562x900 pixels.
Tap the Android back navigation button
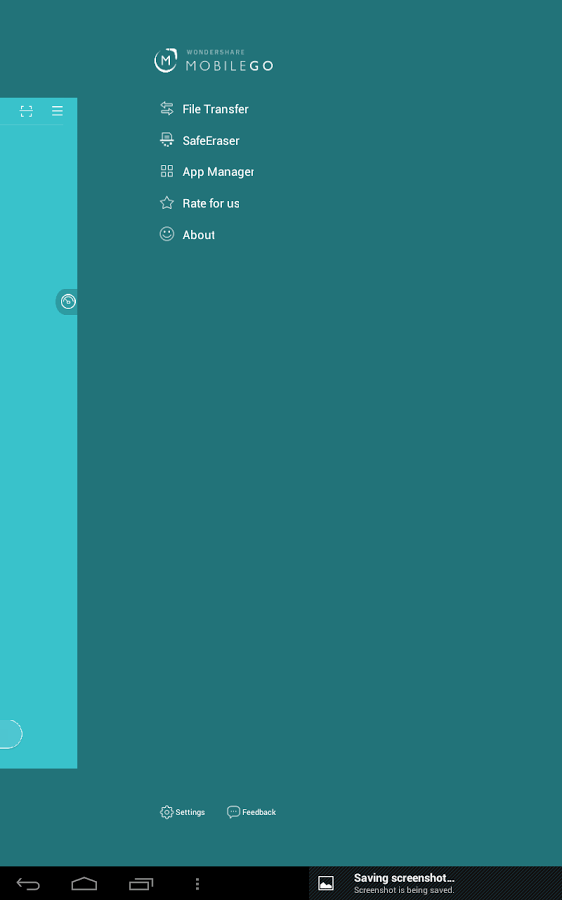coord(28,883)
